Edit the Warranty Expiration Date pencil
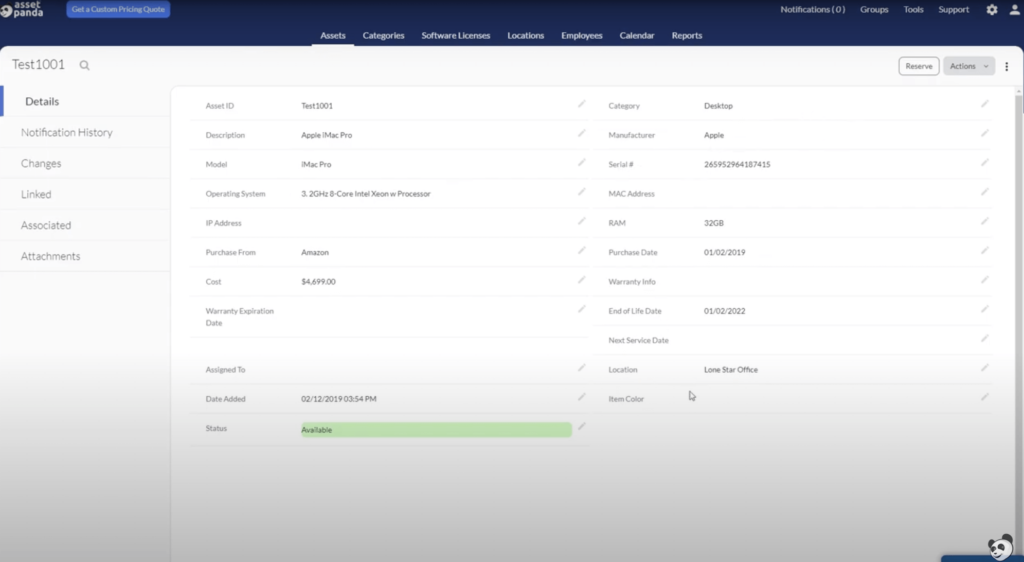 click(581, 309)
